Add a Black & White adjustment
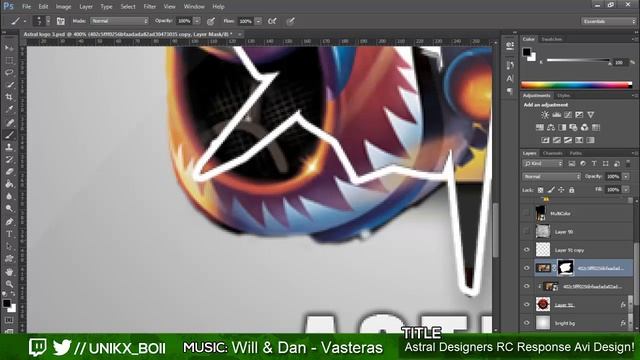Image resolution: width=640 pixels, height=360 pixels. tap(562, 128)
